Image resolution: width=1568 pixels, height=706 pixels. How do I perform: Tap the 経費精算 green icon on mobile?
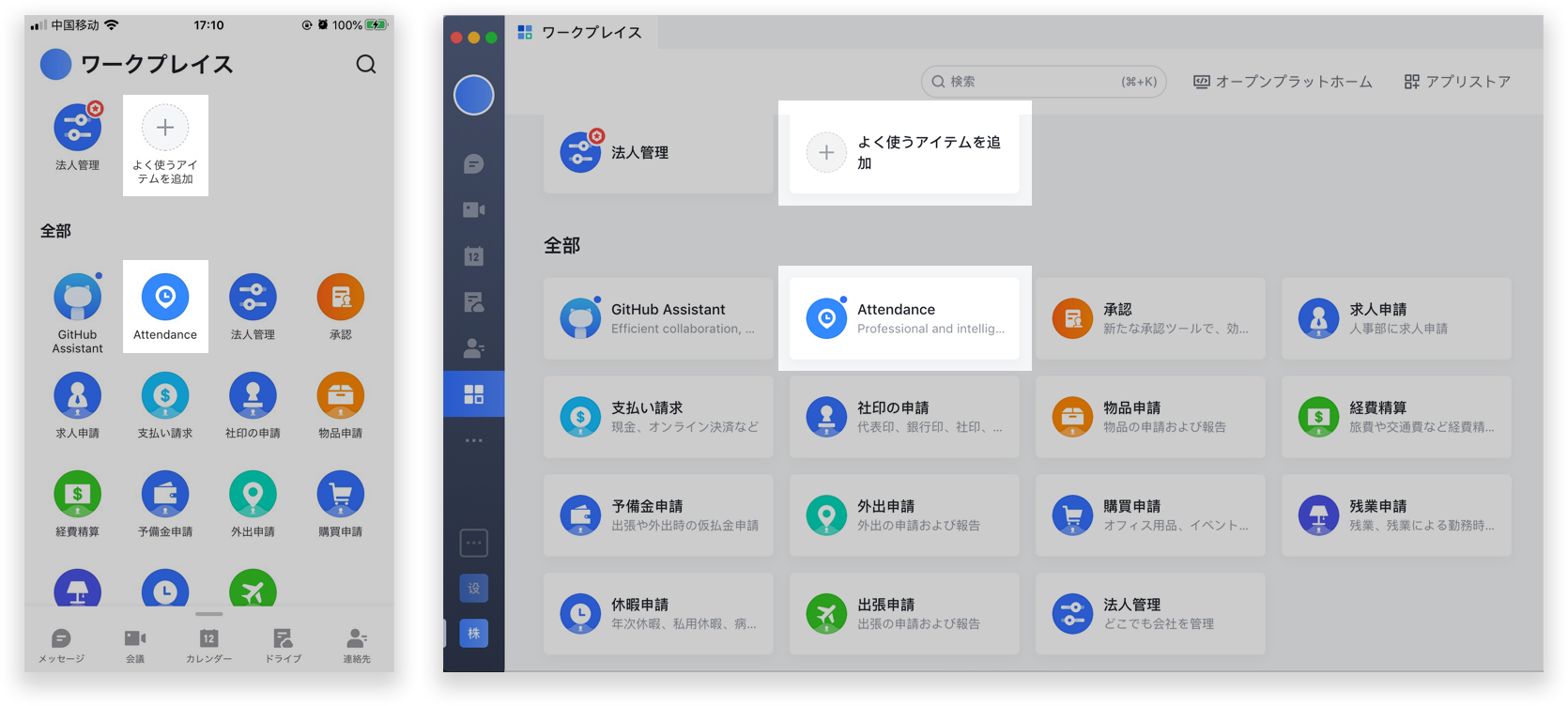click(x=77, y=495)
